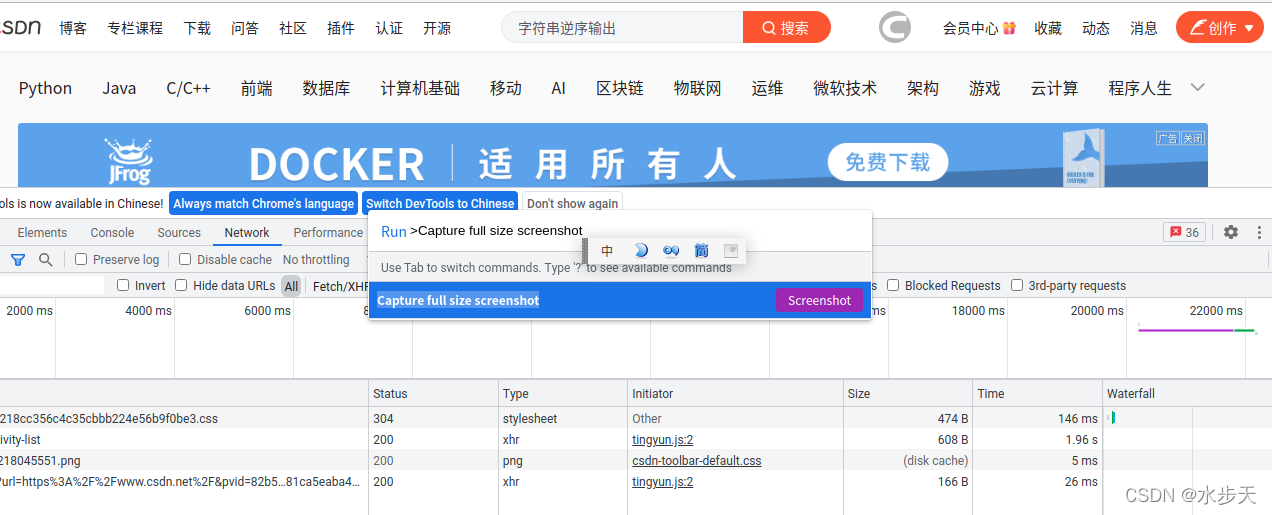
Task: Click the command menu input field
Action: [x=620, y=231]
